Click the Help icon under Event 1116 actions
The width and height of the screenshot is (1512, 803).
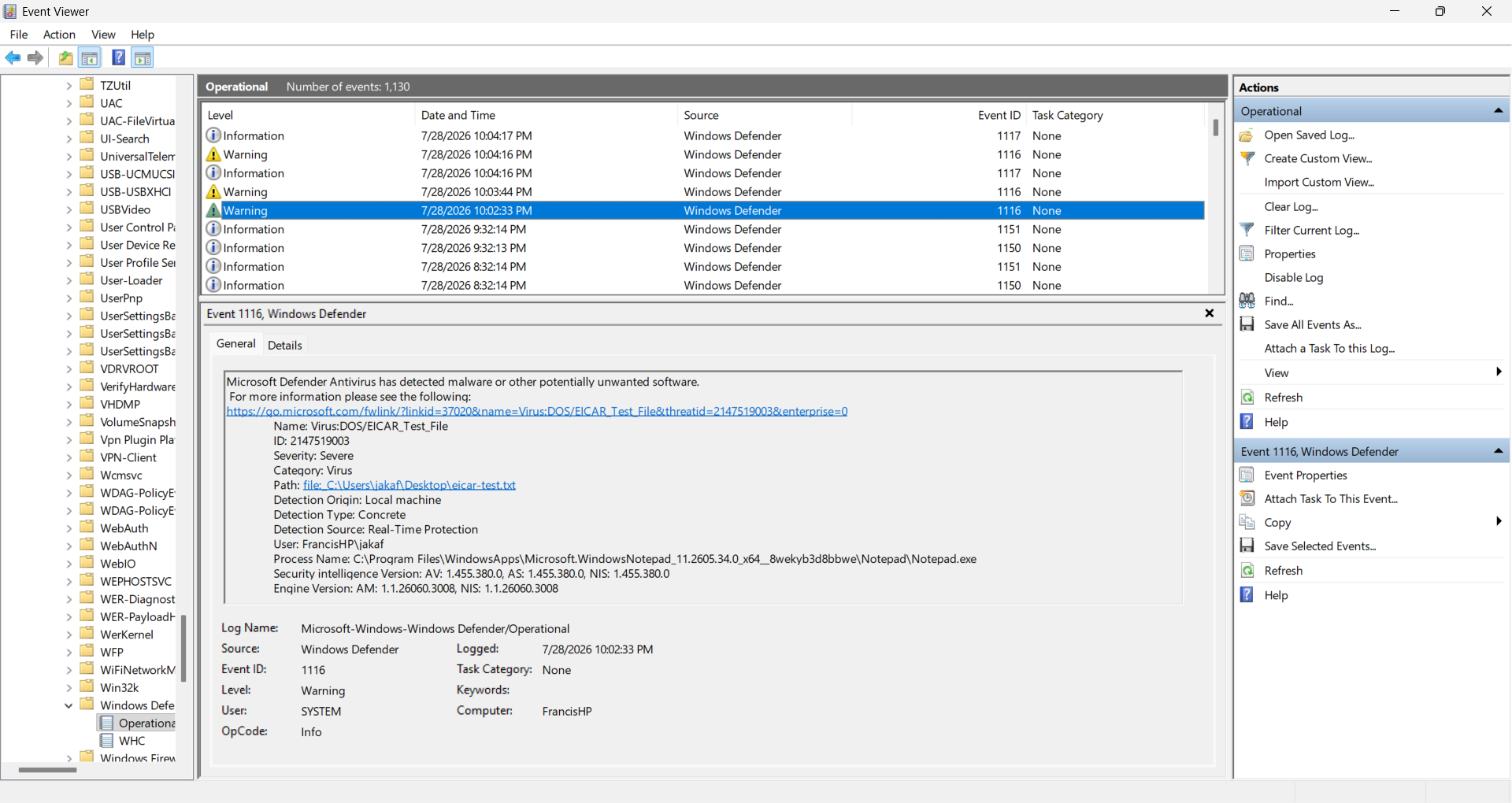(1247, 595)
